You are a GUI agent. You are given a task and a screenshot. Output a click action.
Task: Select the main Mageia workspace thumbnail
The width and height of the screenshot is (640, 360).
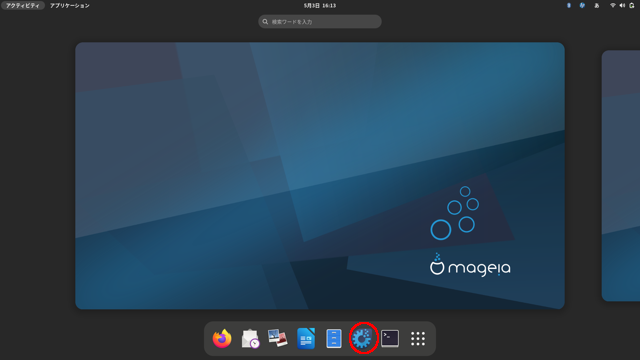(x=320, y=176)
